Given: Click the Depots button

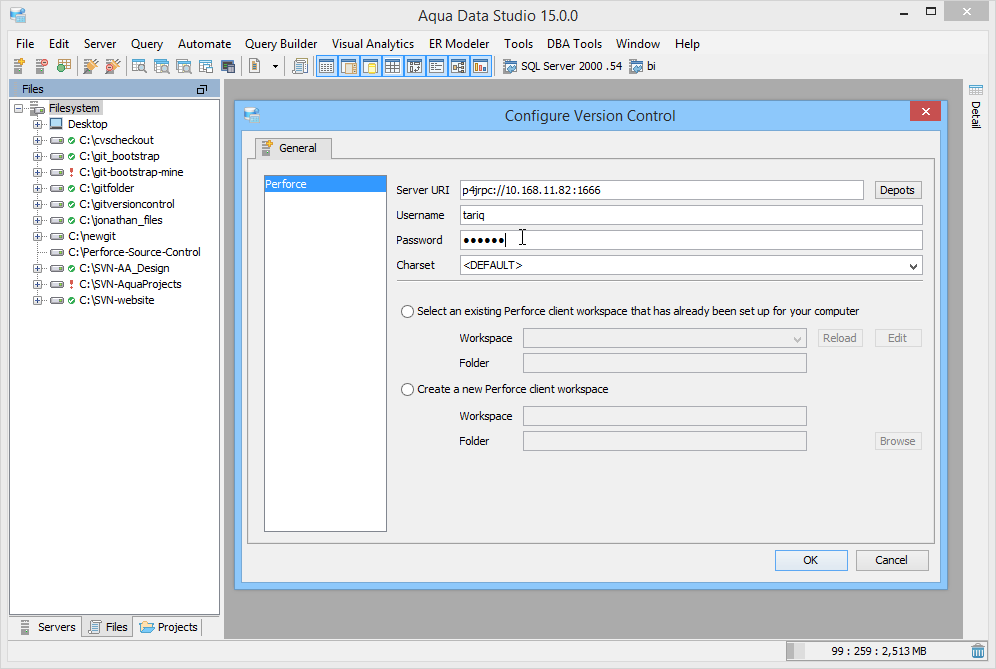Looking at the screenshot, I should [x=897, y=190].
